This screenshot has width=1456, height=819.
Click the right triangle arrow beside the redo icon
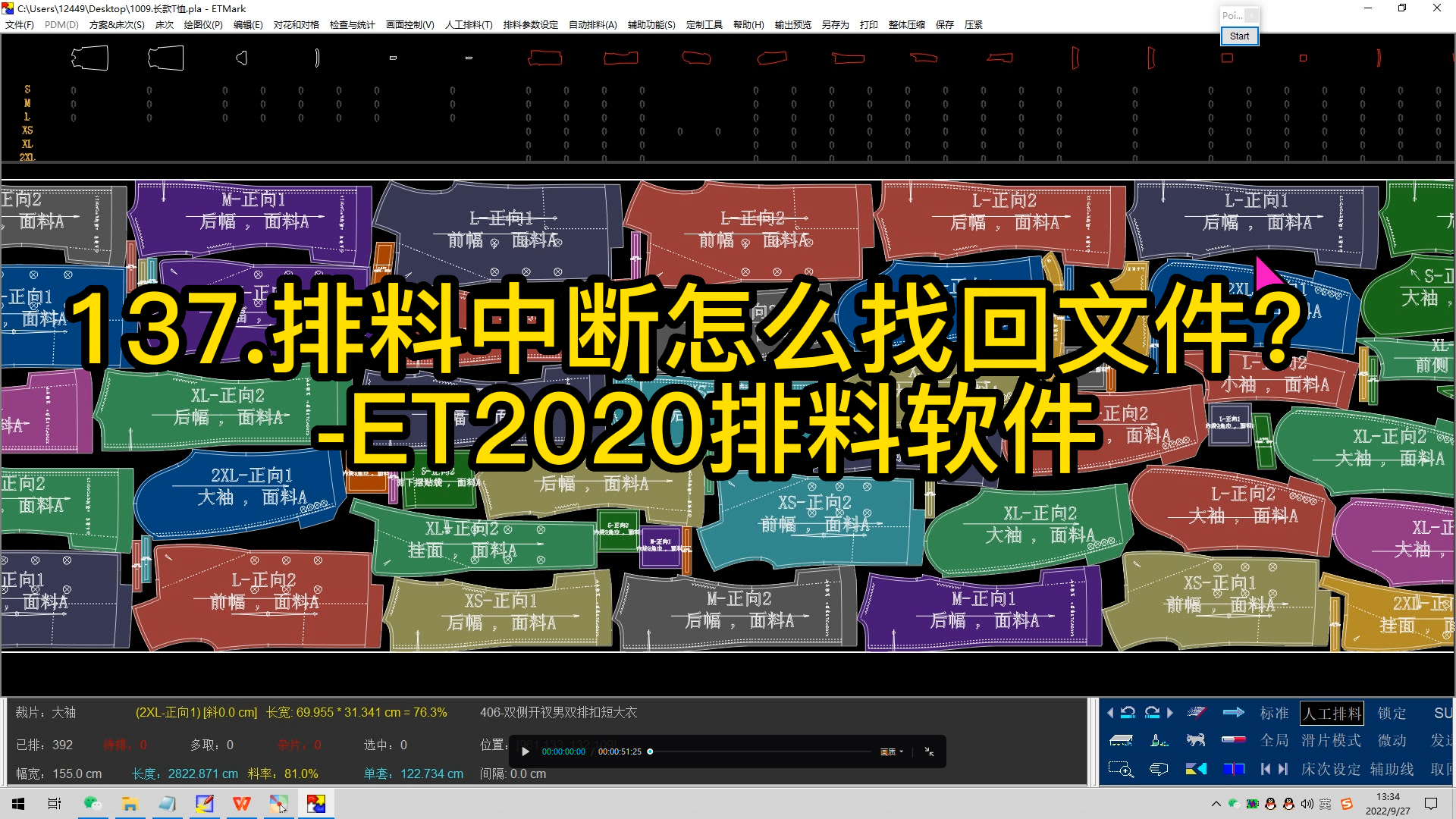coord(1170,712)
